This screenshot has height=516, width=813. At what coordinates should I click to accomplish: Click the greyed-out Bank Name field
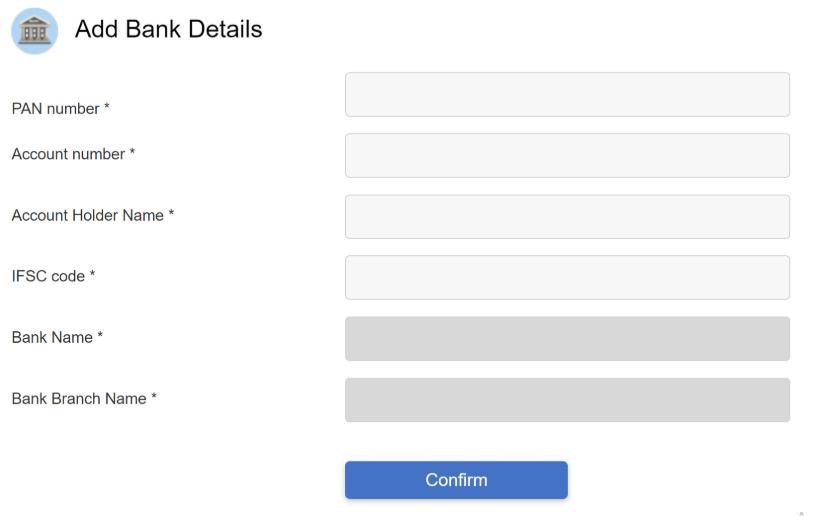pyautogui.click(x=567, y=339)
